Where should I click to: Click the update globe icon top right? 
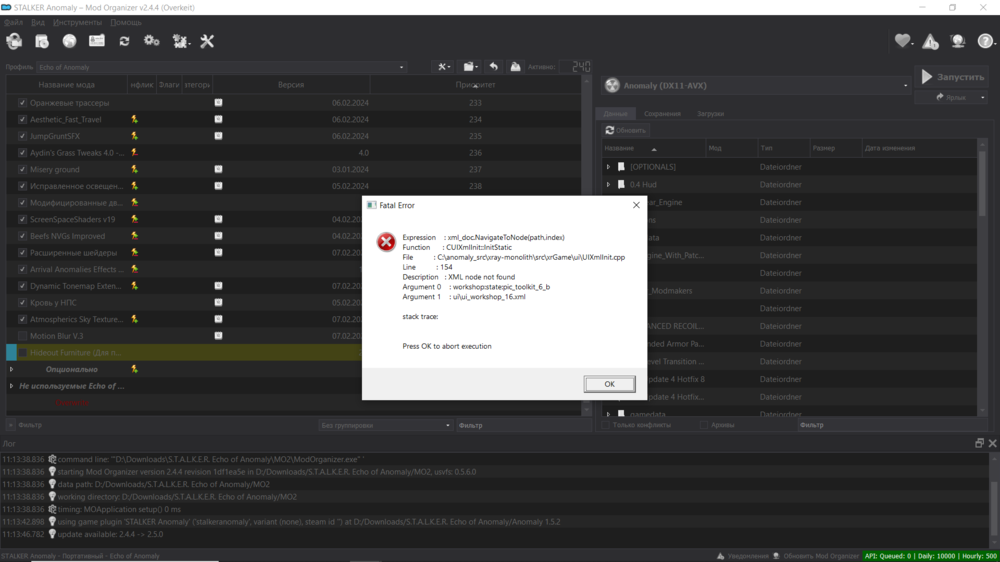pos(958,41)
